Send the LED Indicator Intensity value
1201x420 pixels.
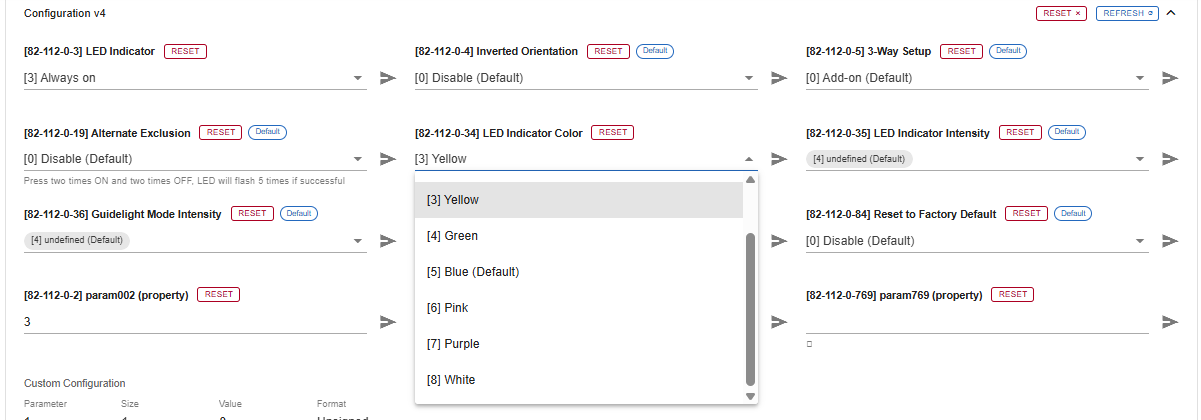pos(1169,159)
